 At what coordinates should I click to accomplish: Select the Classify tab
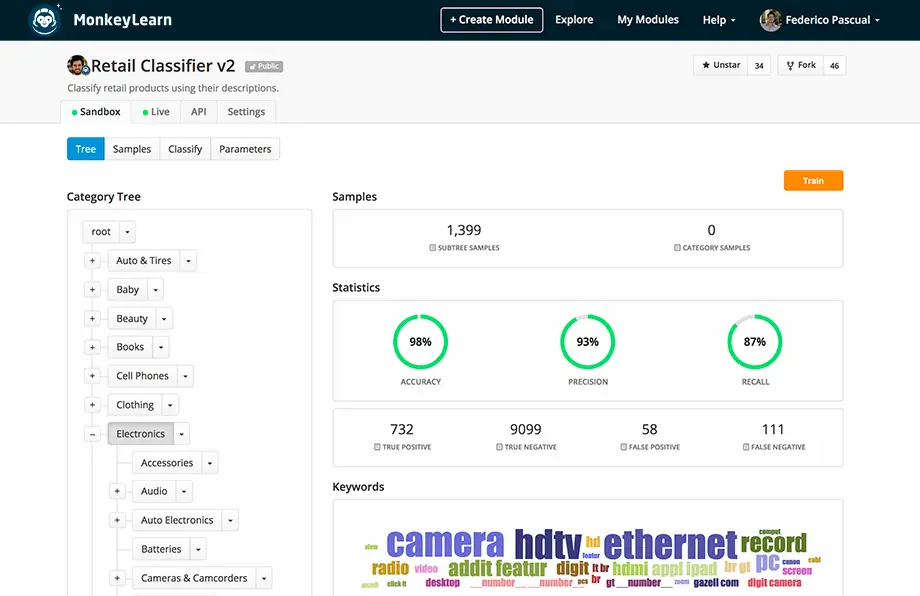tap(185, 149)
